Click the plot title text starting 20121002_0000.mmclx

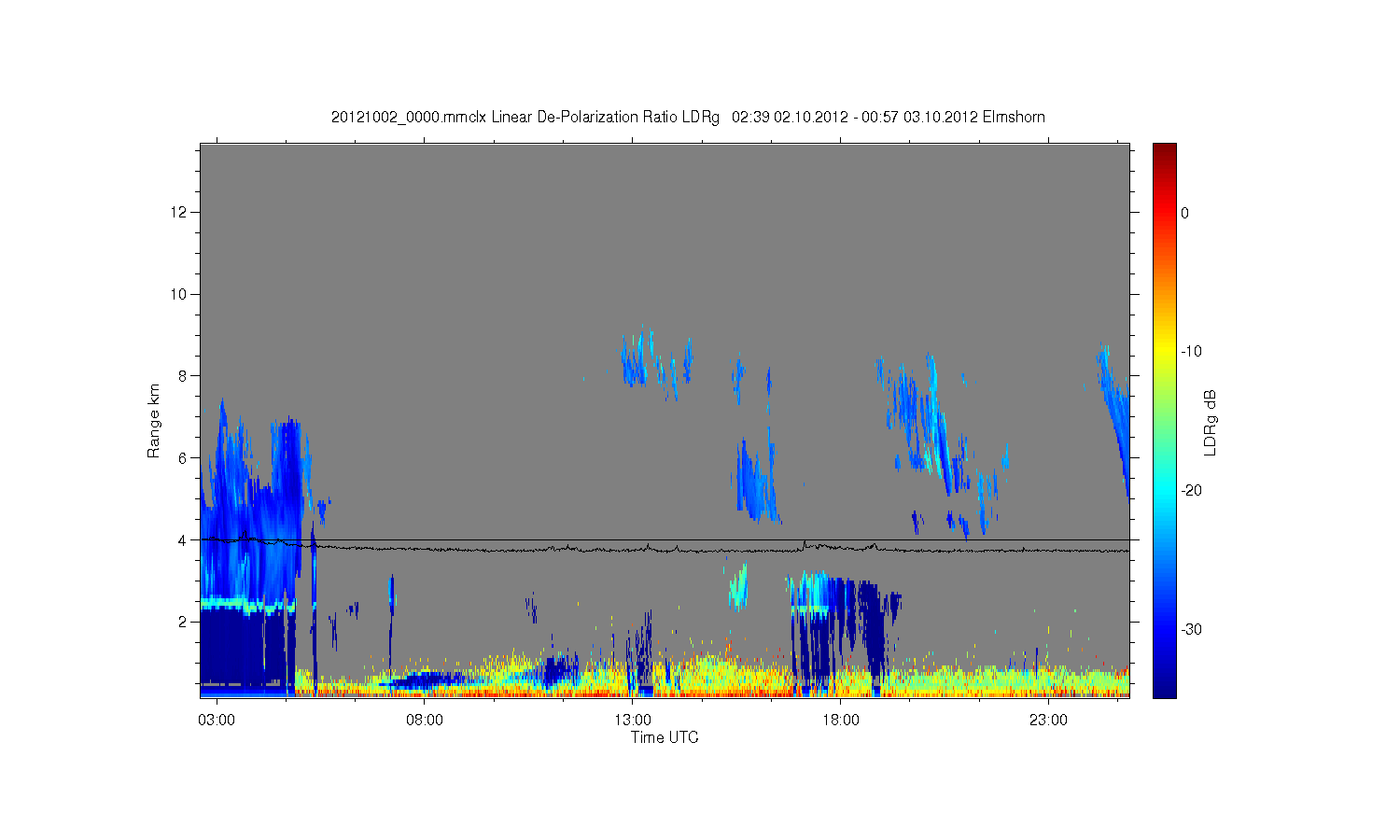(688, 118)
